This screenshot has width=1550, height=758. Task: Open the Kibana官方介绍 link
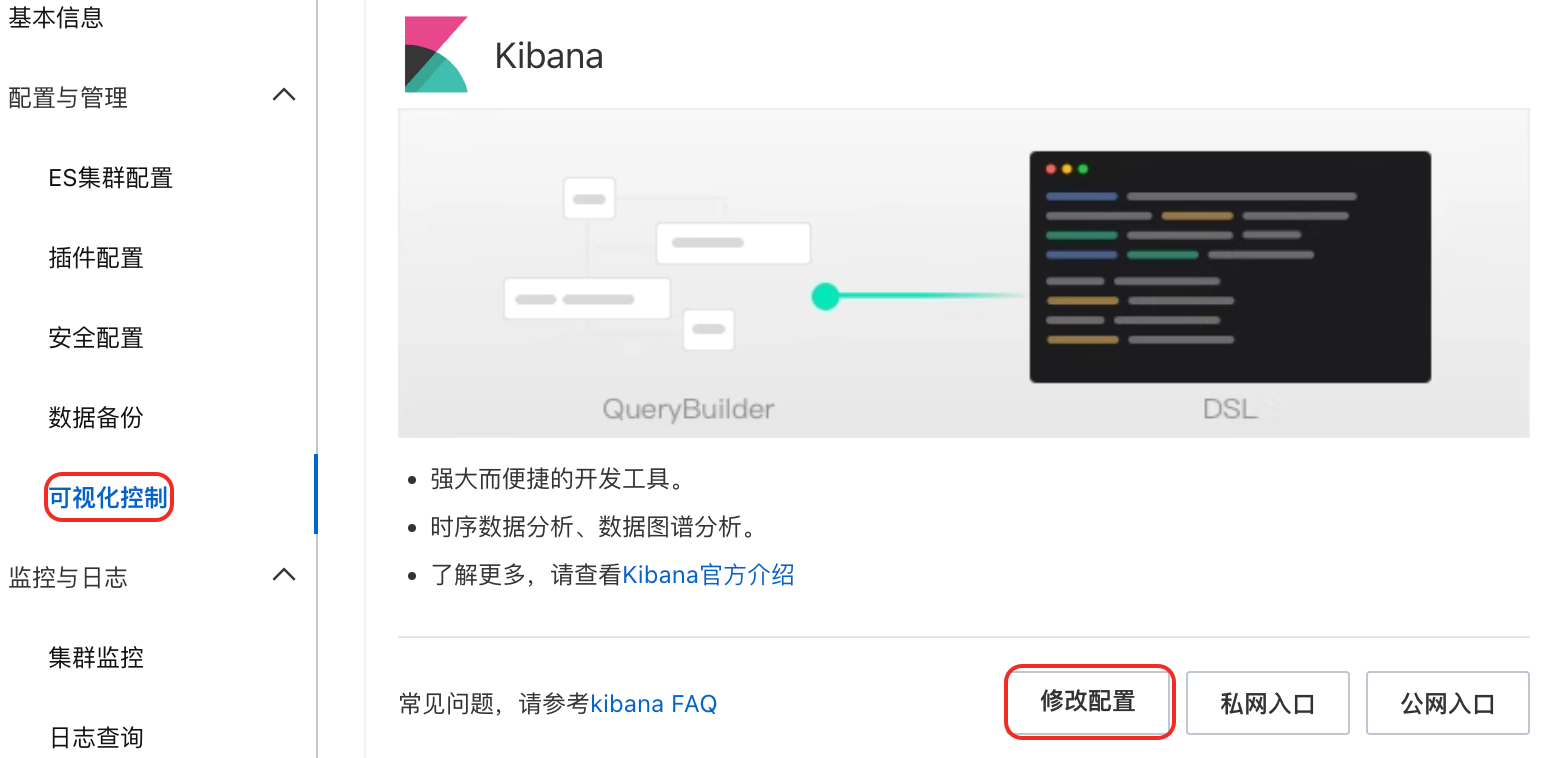pyautogui.click(x=708, y=575)
